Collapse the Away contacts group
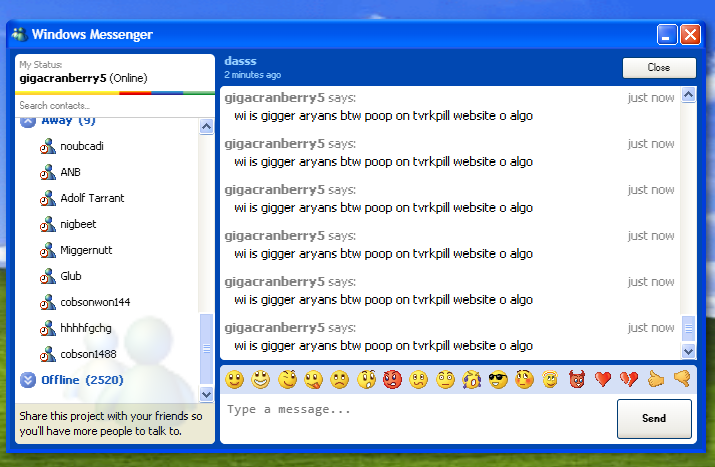 coord(28,121)
